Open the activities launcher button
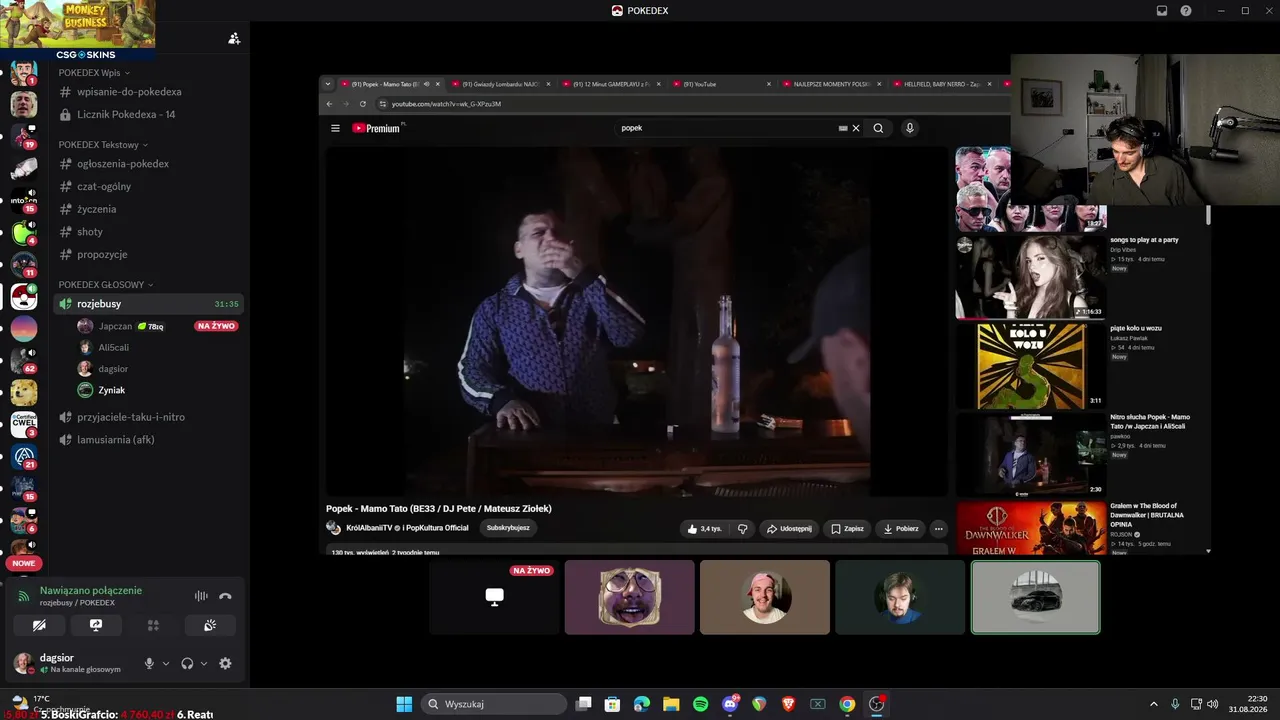 click(153, 625)
